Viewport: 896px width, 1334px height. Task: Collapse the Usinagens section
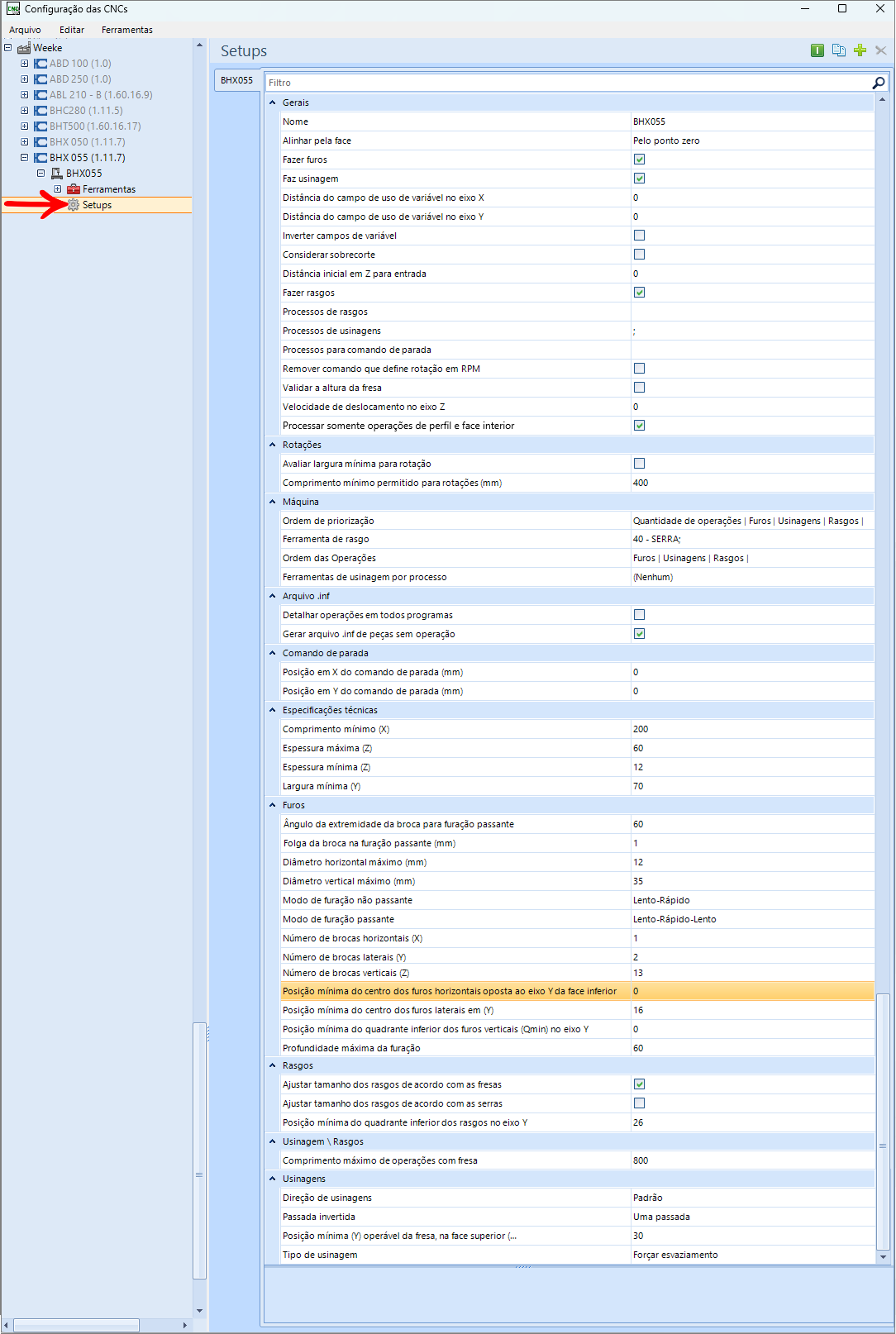(273, 1179)
